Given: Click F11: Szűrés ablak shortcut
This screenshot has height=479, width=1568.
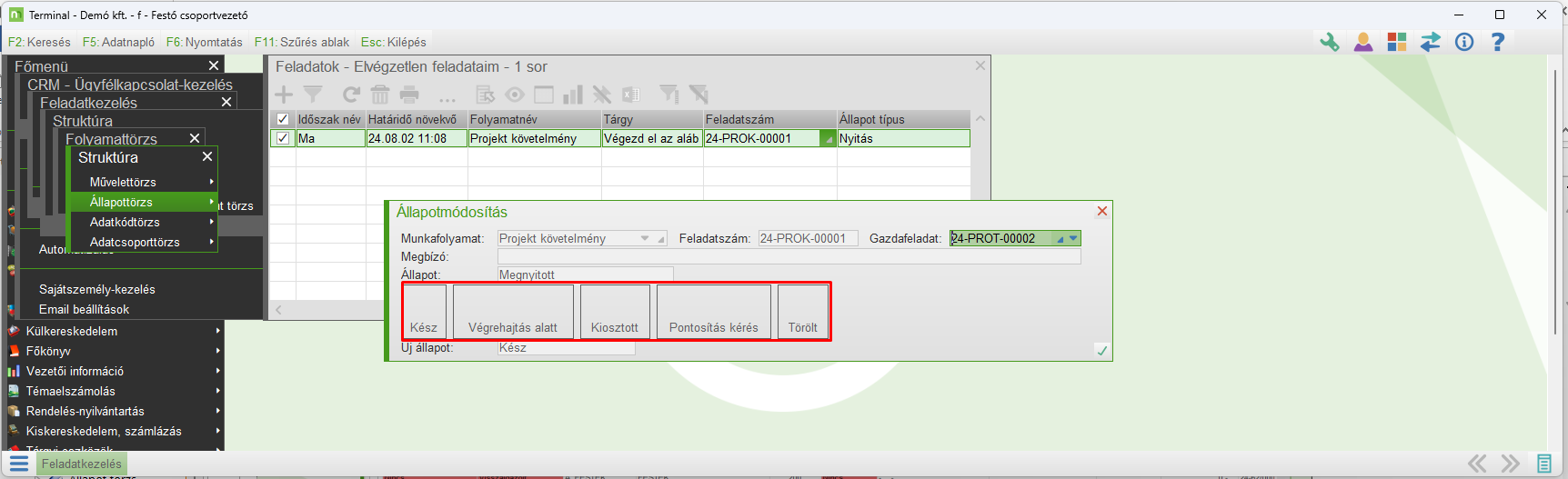Looking at the screenshot, I should (302, 42).
